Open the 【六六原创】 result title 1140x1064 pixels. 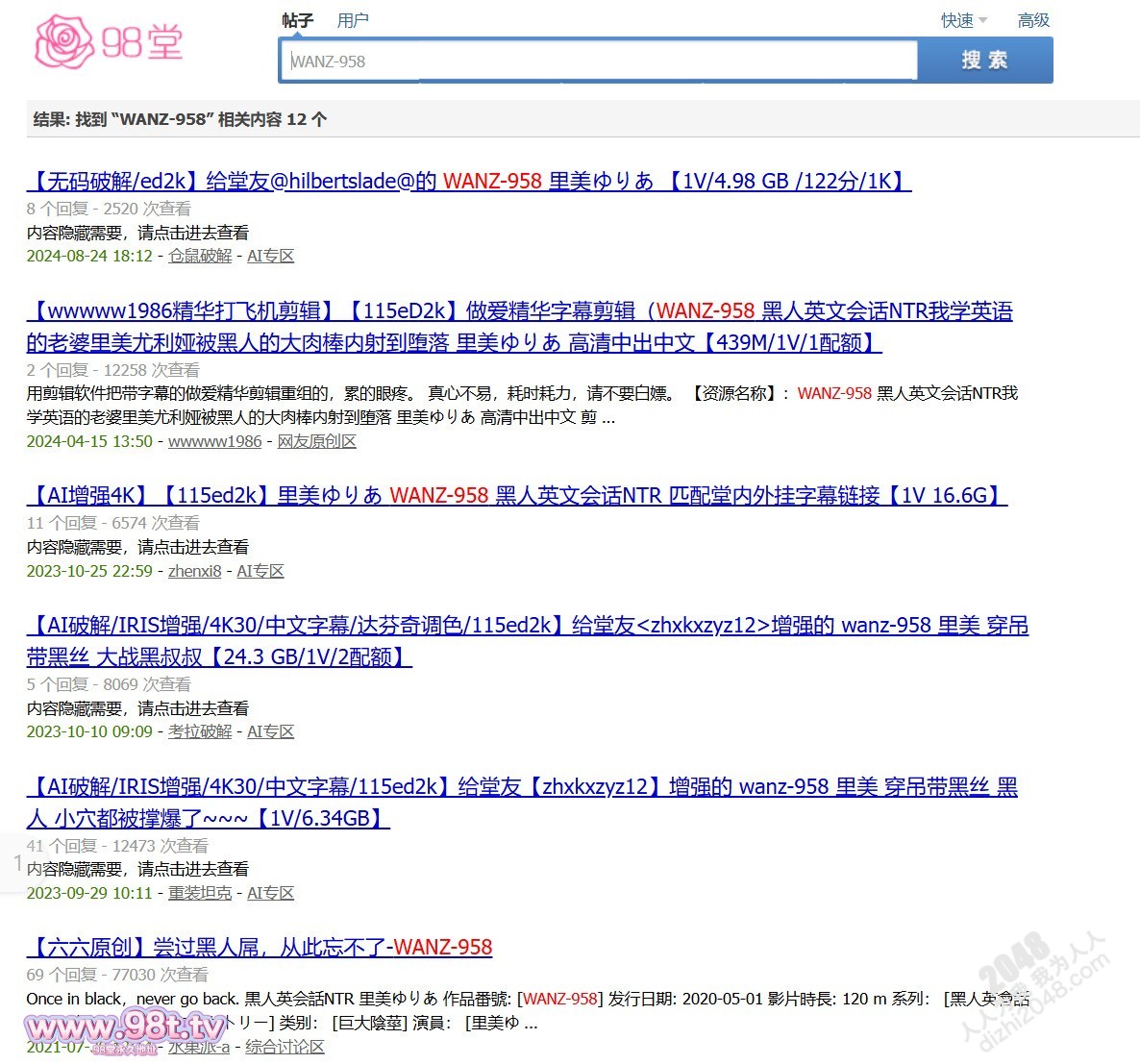[260, 947]
